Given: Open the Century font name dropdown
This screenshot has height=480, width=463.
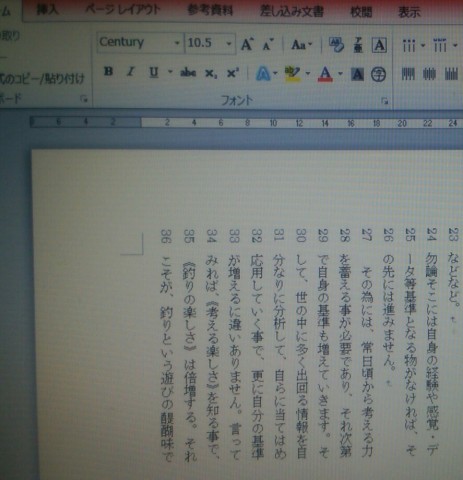Looking at the screenshot, I should pyautogui.click(x=177, y=43).
